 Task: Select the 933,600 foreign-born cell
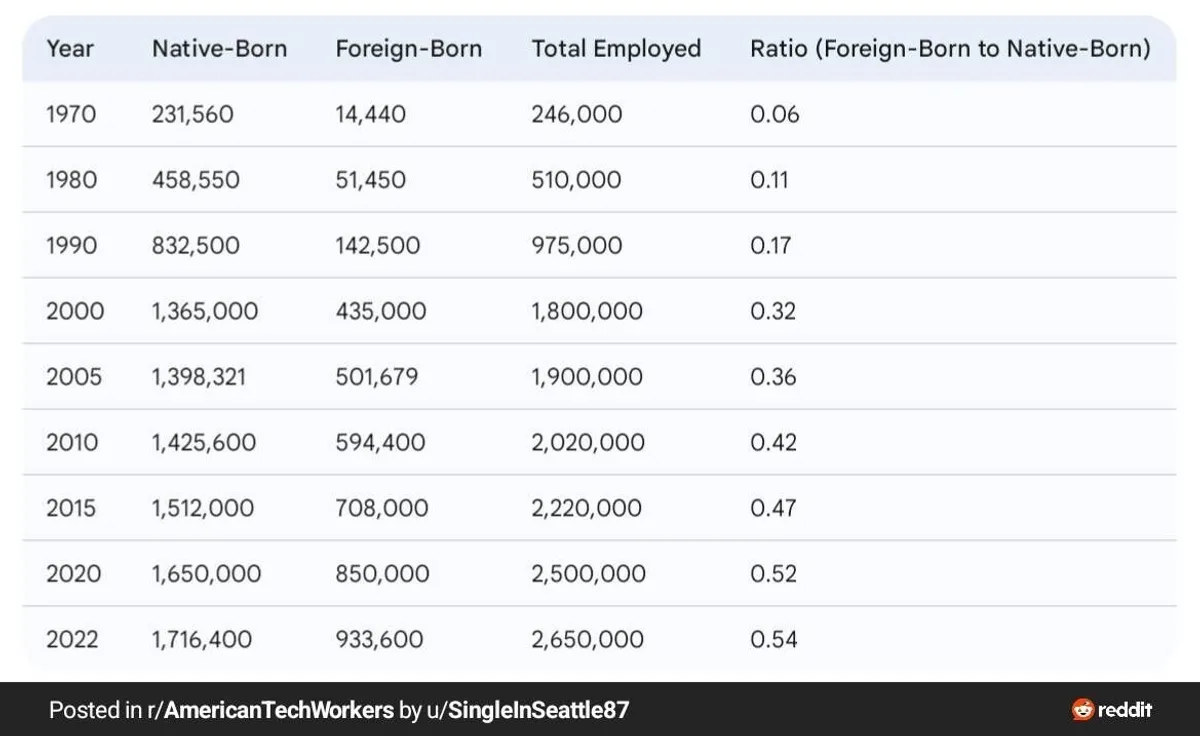click(x=379, y=639)
